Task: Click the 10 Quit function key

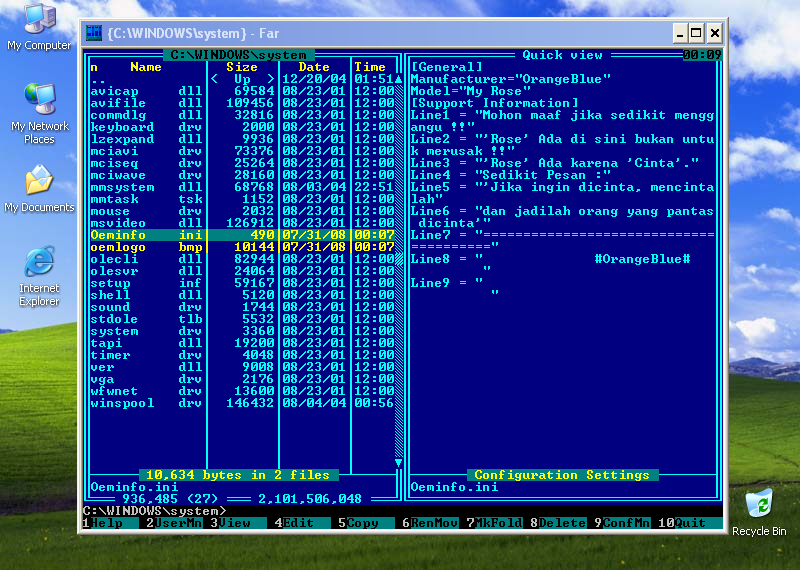Action: tap(690, 523)
